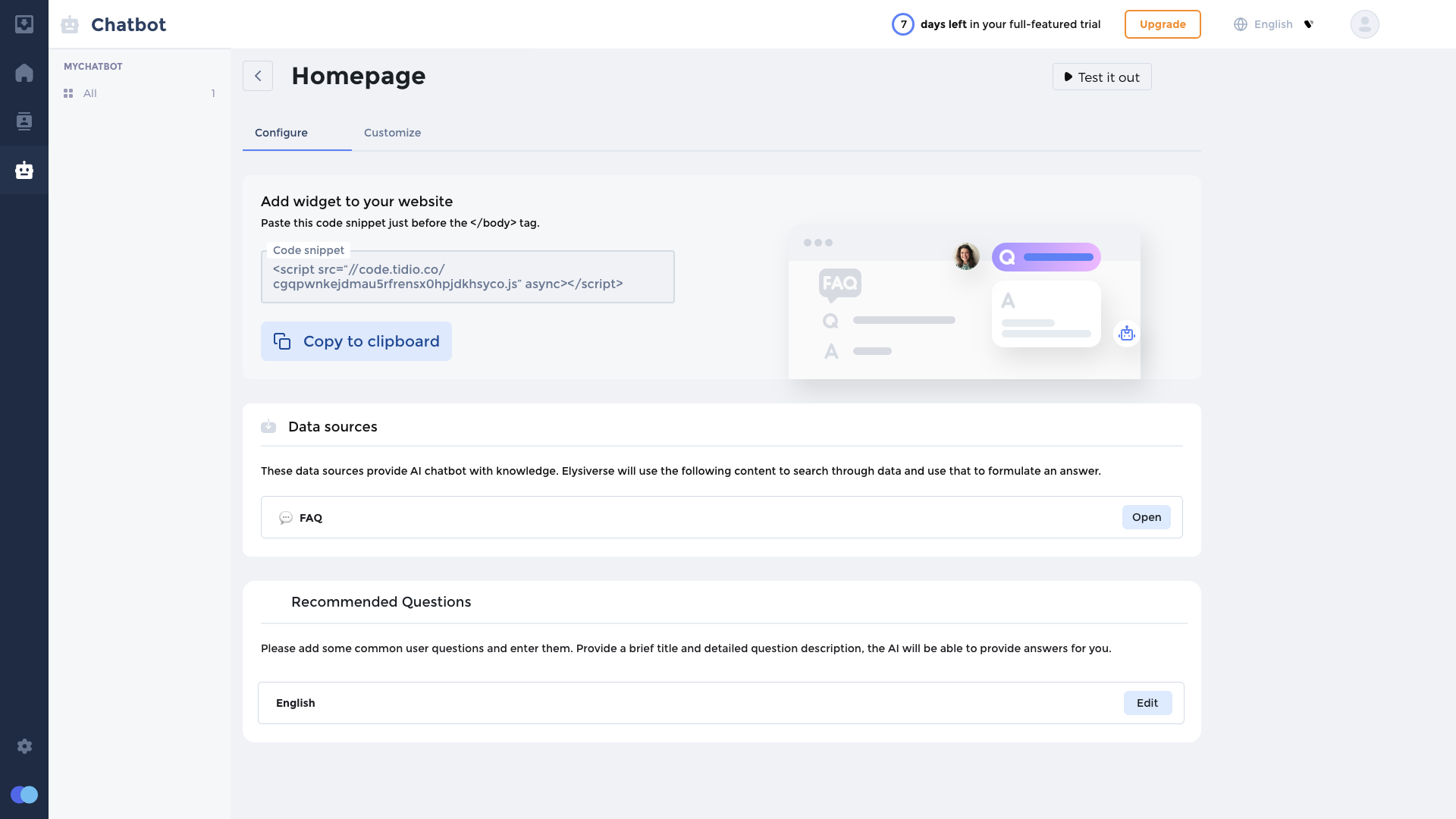
Task: Select All under MYCHATBOT list
Action: 90,93
